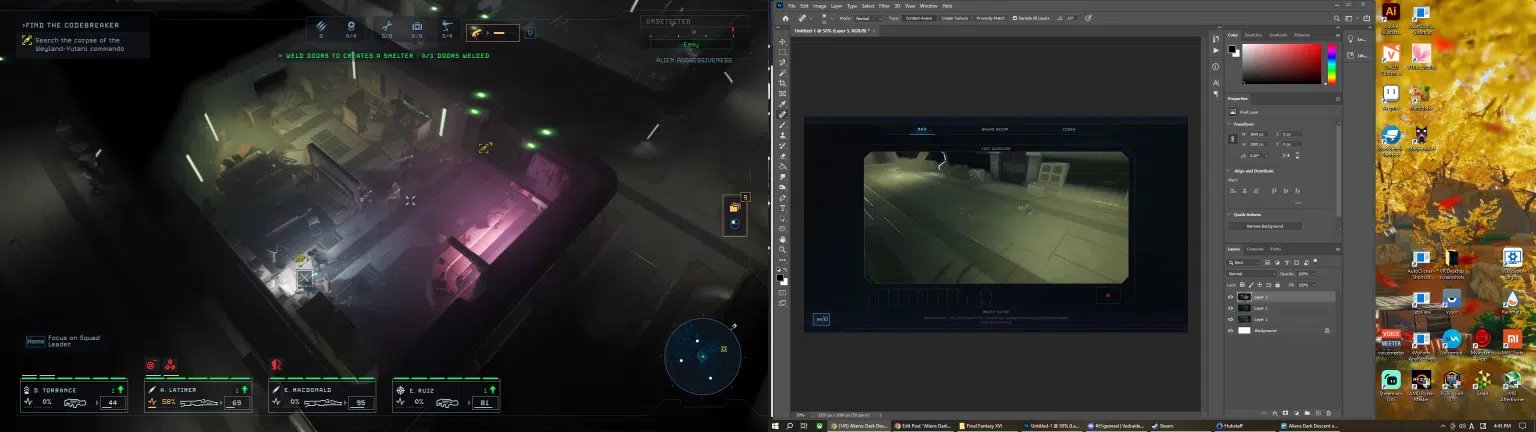
Task: Select E. Ruiz marine squad card
Action: click(446, 396)
